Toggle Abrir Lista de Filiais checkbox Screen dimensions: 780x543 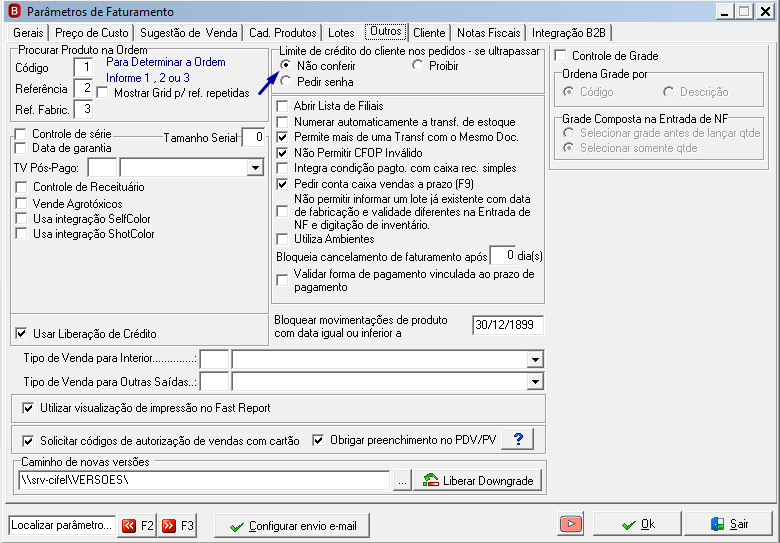[x=282, y=106]
